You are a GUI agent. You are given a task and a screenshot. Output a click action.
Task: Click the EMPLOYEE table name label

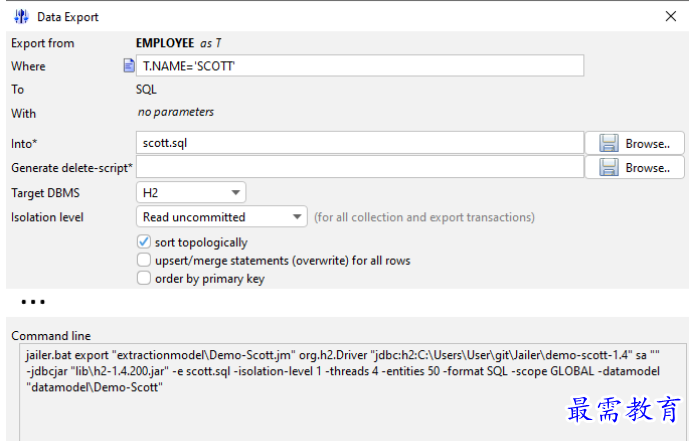(x=165, y=43)
